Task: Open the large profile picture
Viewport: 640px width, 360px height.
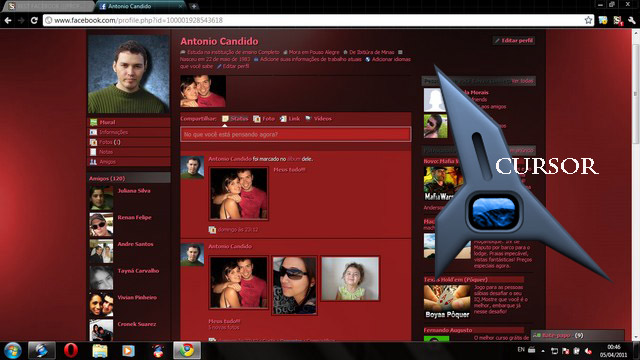Action: coord(129,74)
